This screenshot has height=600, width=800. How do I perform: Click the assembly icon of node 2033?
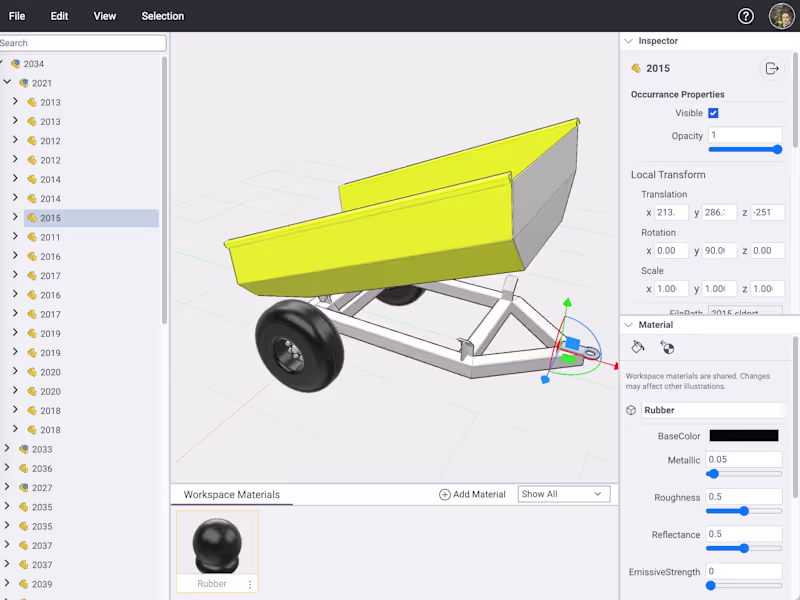(24, 449)
